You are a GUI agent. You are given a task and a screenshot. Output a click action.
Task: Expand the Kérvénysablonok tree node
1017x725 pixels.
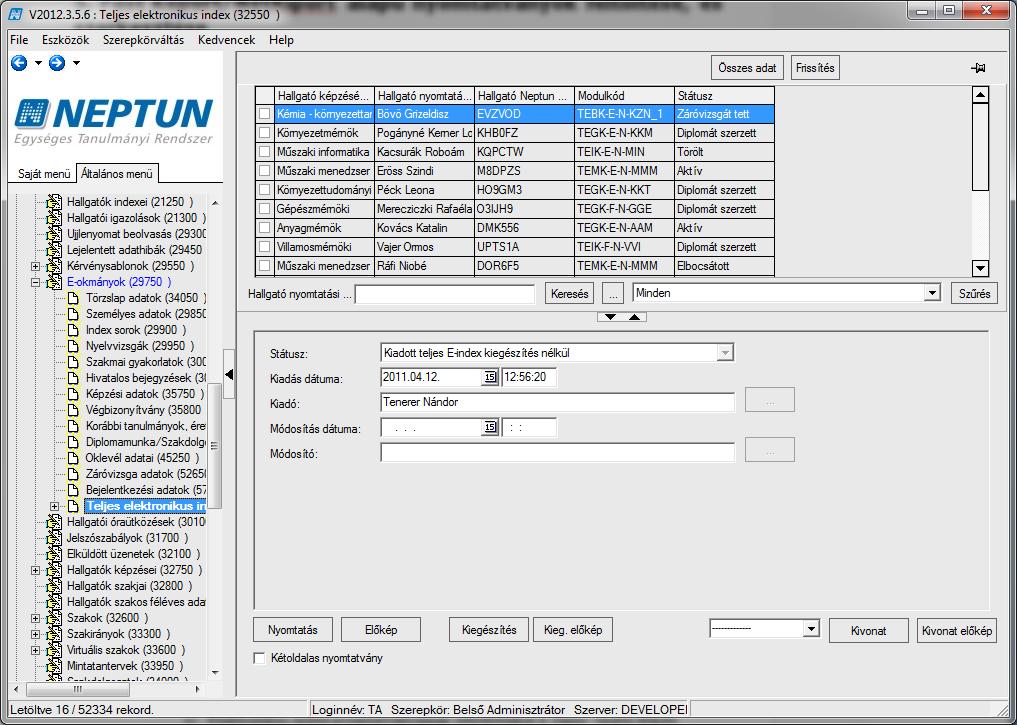pyautogui.click(x=36, y=266)
